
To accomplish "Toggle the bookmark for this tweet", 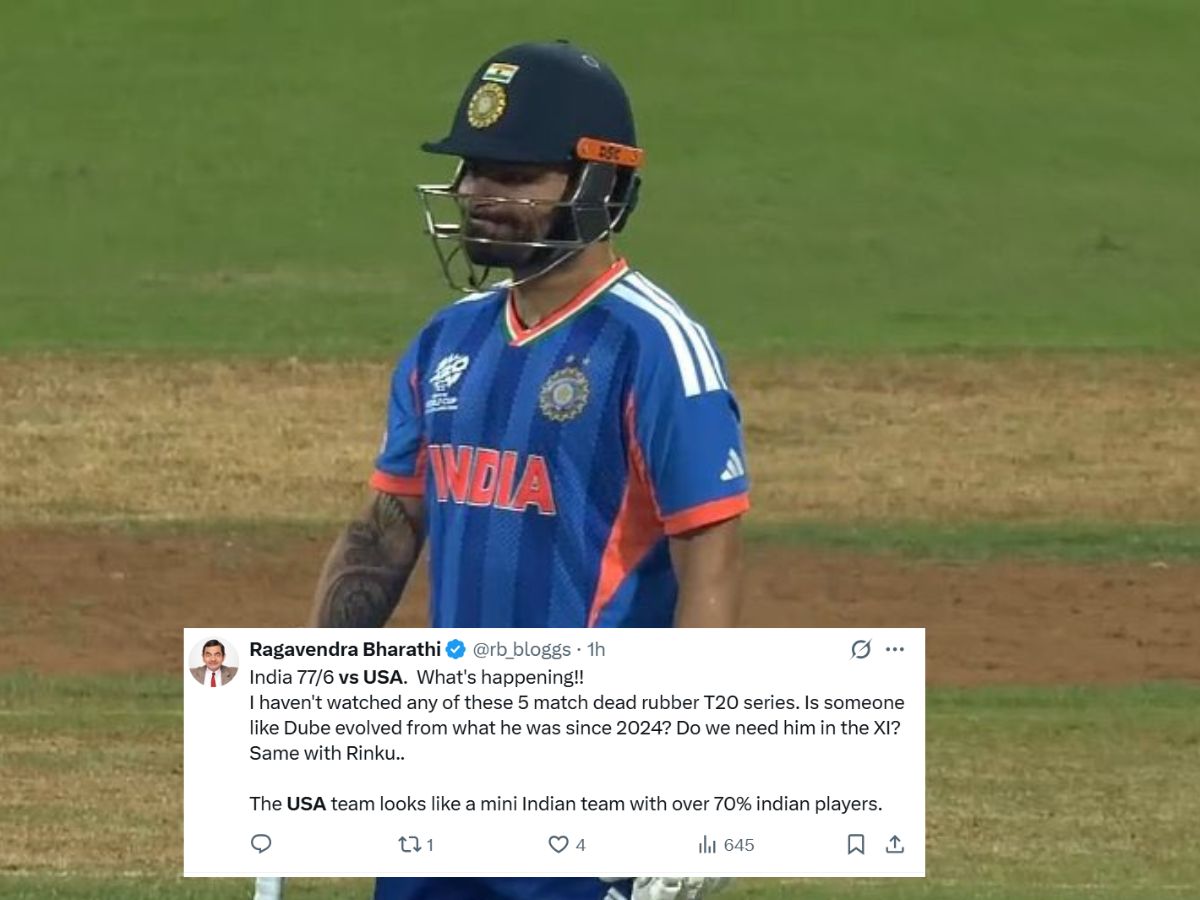I will [856, 844].
